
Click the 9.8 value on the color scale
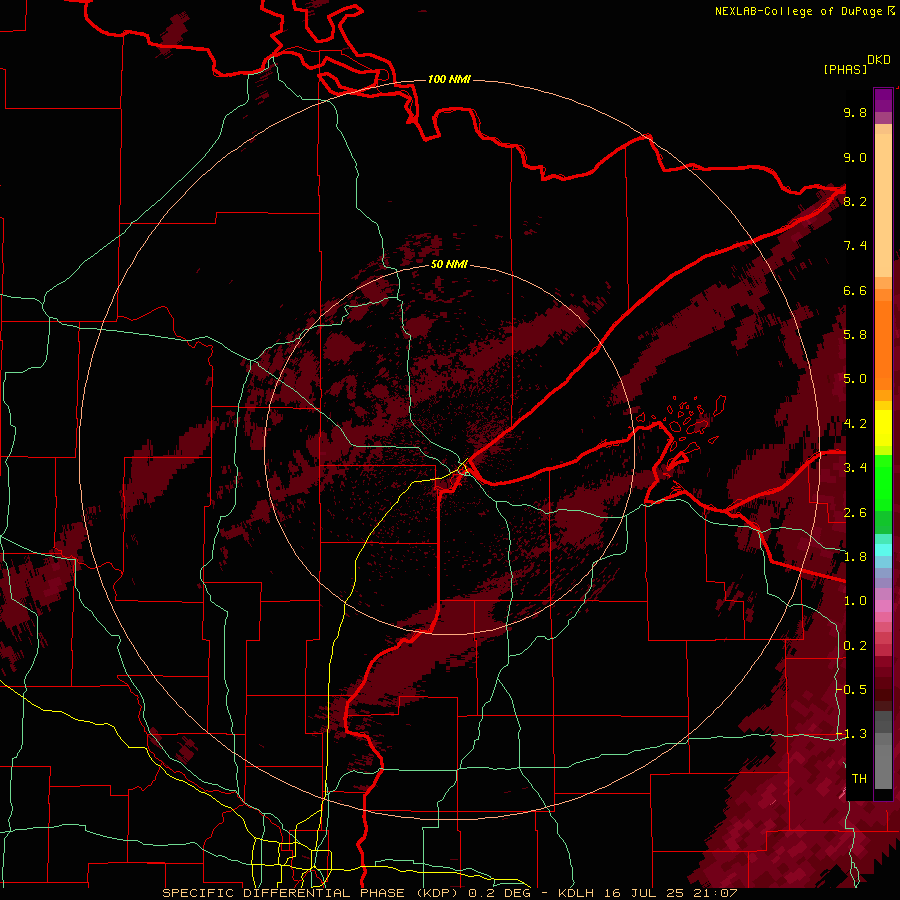[x=855, y=112]
